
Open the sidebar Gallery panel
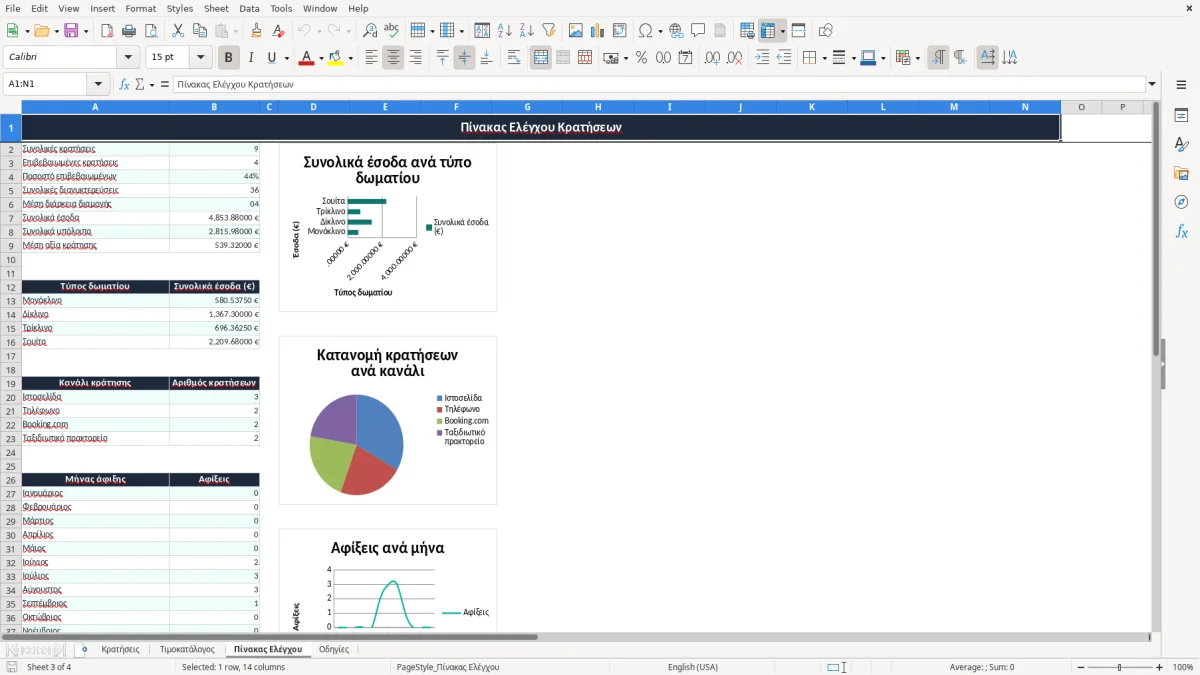coord(1181,173)
